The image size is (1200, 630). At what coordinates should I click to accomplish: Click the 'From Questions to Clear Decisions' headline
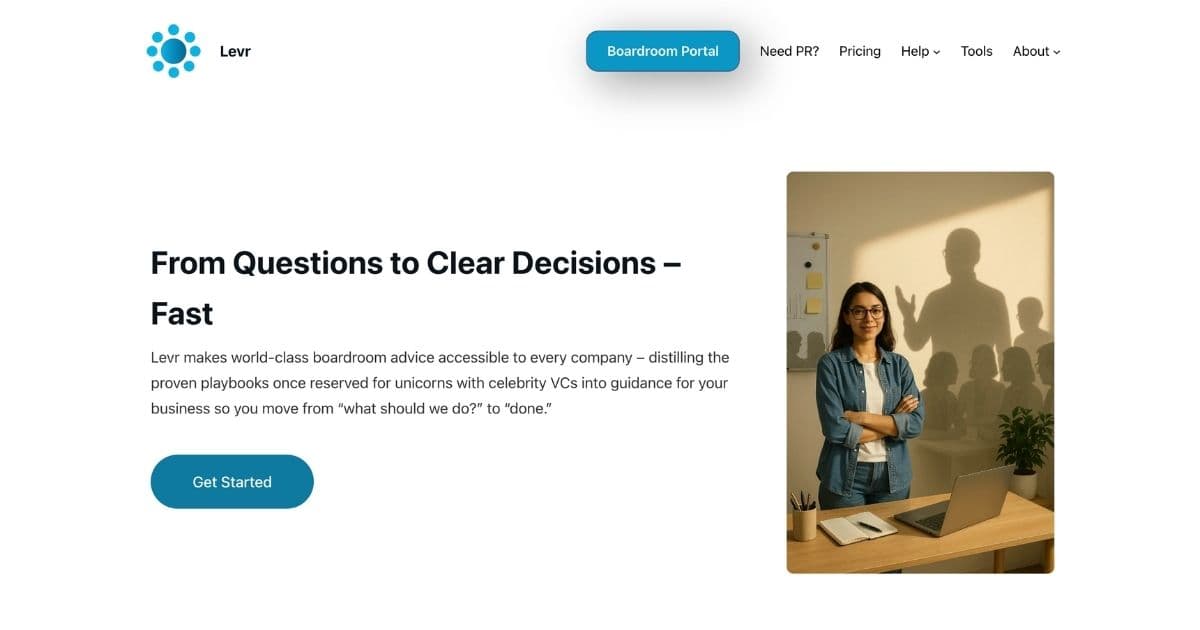point(416,288)
